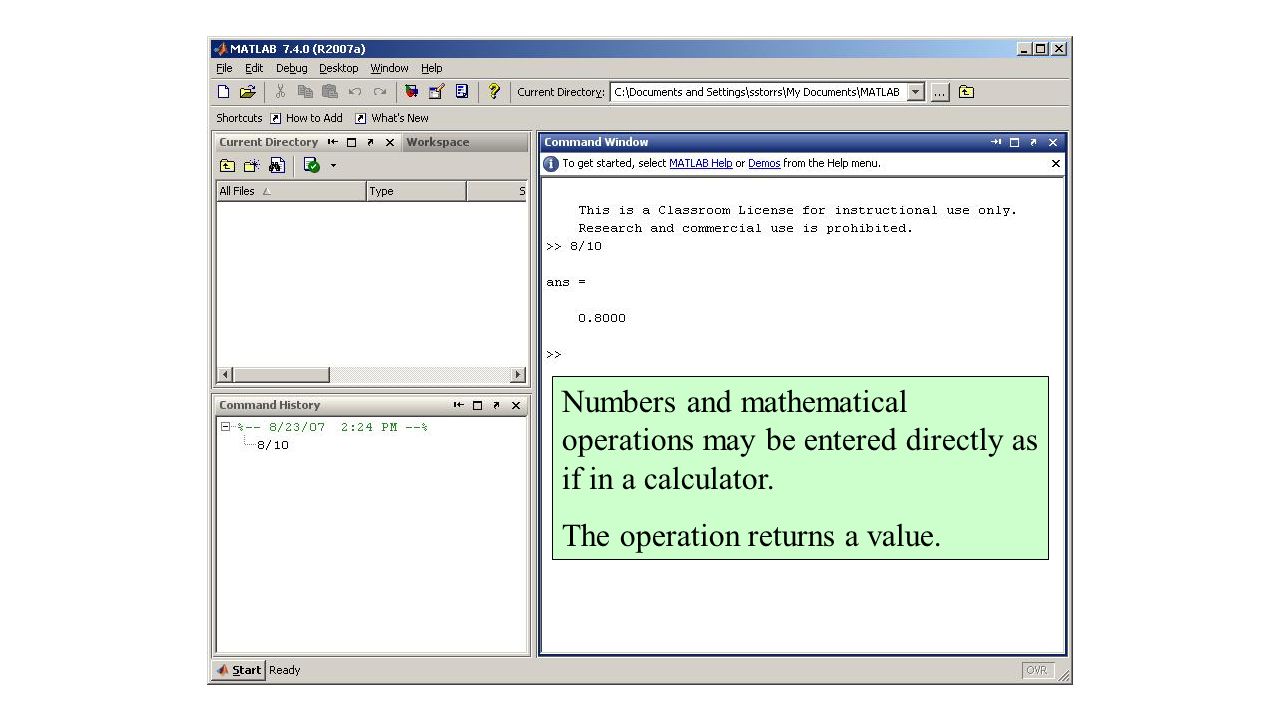
Task: Open the Help menu
Action: tap(431, 68)
